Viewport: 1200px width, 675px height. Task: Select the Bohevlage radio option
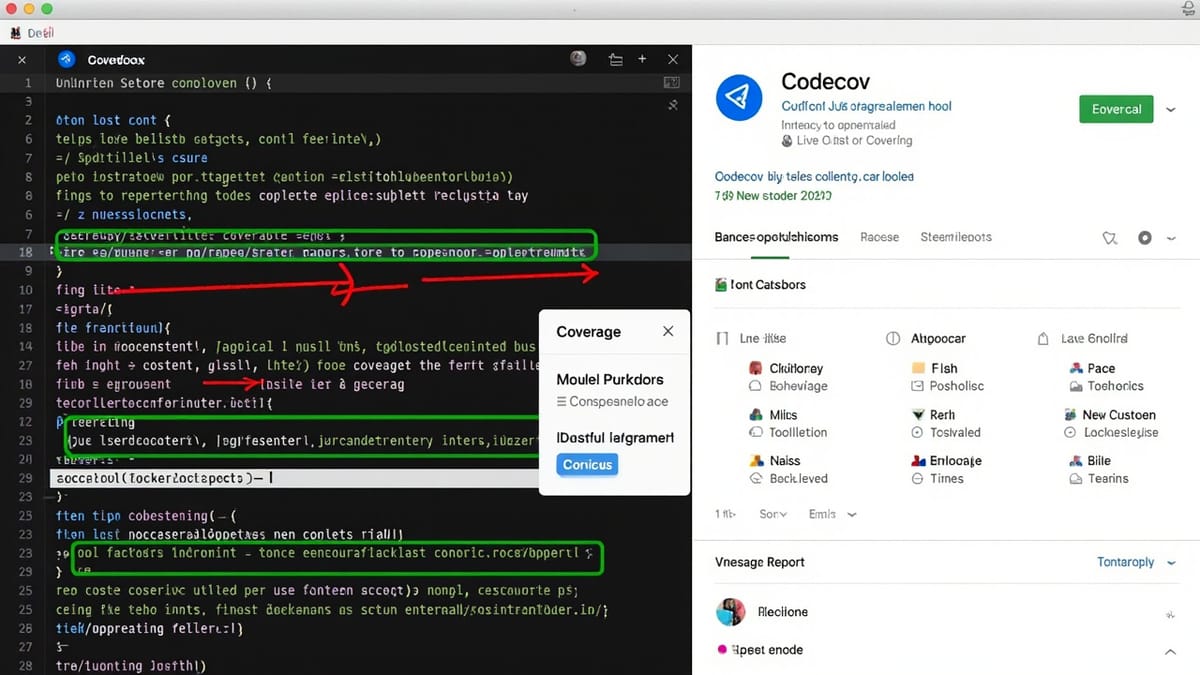point(756,386)
